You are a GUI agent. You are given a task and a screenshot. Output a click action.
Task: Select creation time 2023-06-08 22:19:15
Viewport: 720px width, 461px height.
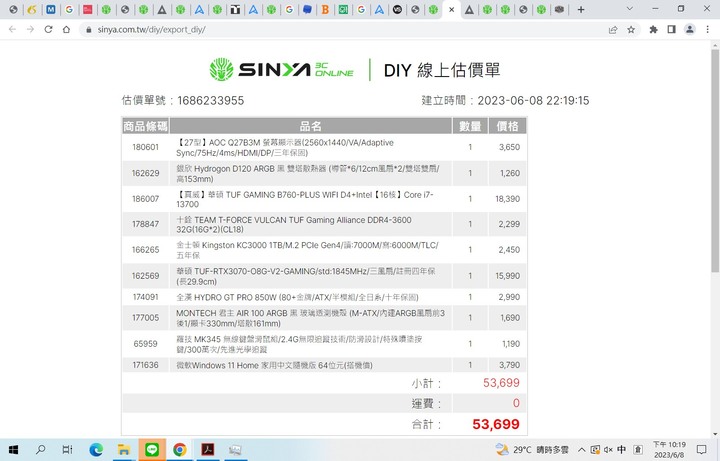[x=533, y=101]
